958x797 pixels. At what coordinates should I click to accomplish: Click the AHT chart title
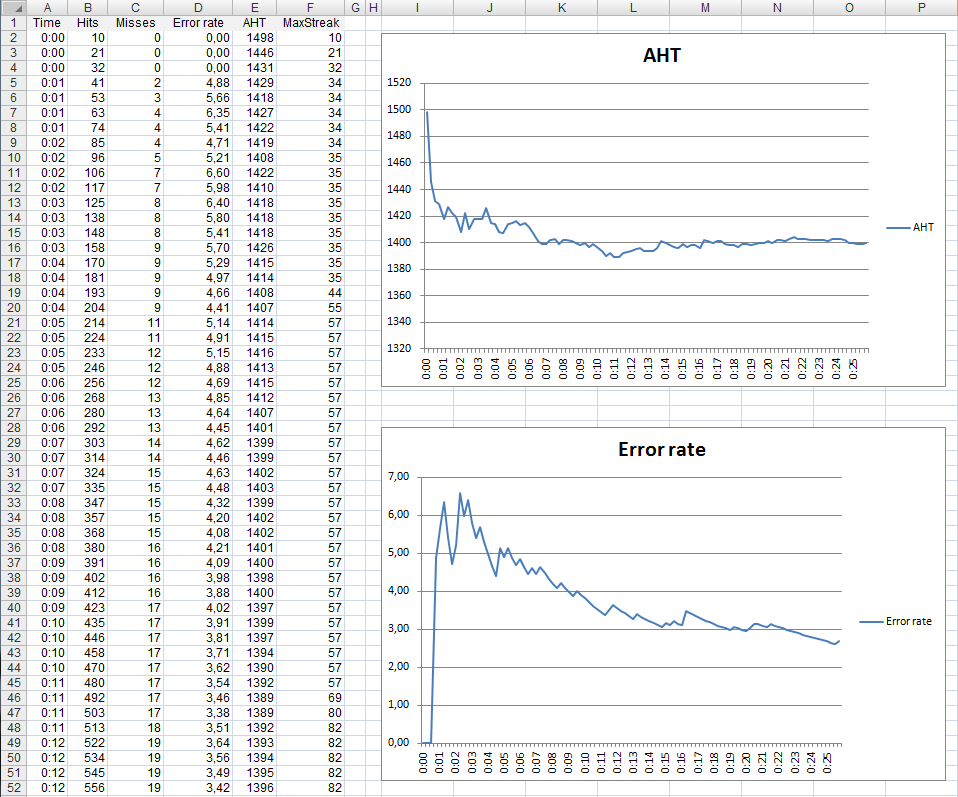[664, 56]
